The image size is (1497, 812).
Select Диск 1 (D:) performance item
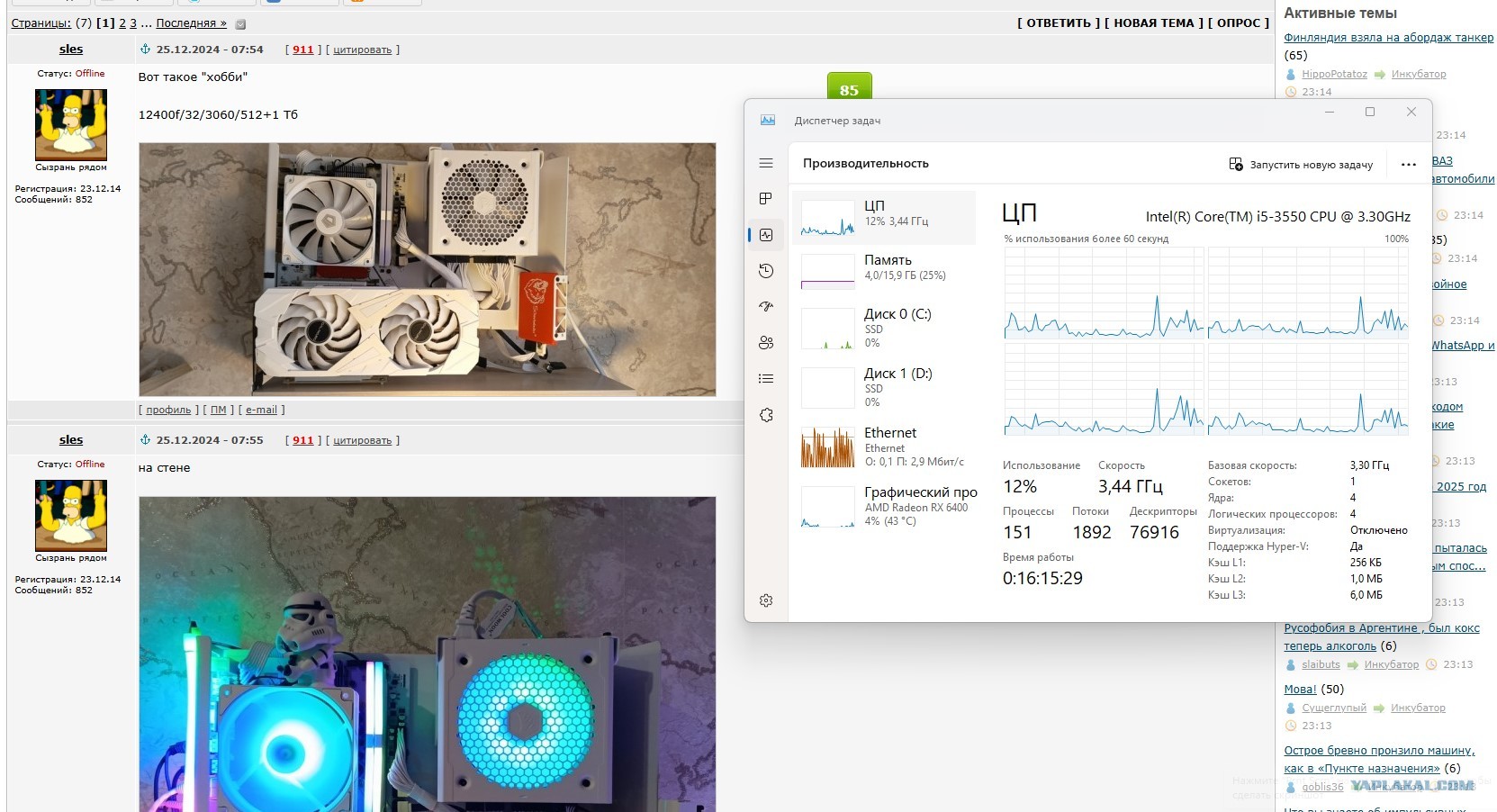click(884, 387)
